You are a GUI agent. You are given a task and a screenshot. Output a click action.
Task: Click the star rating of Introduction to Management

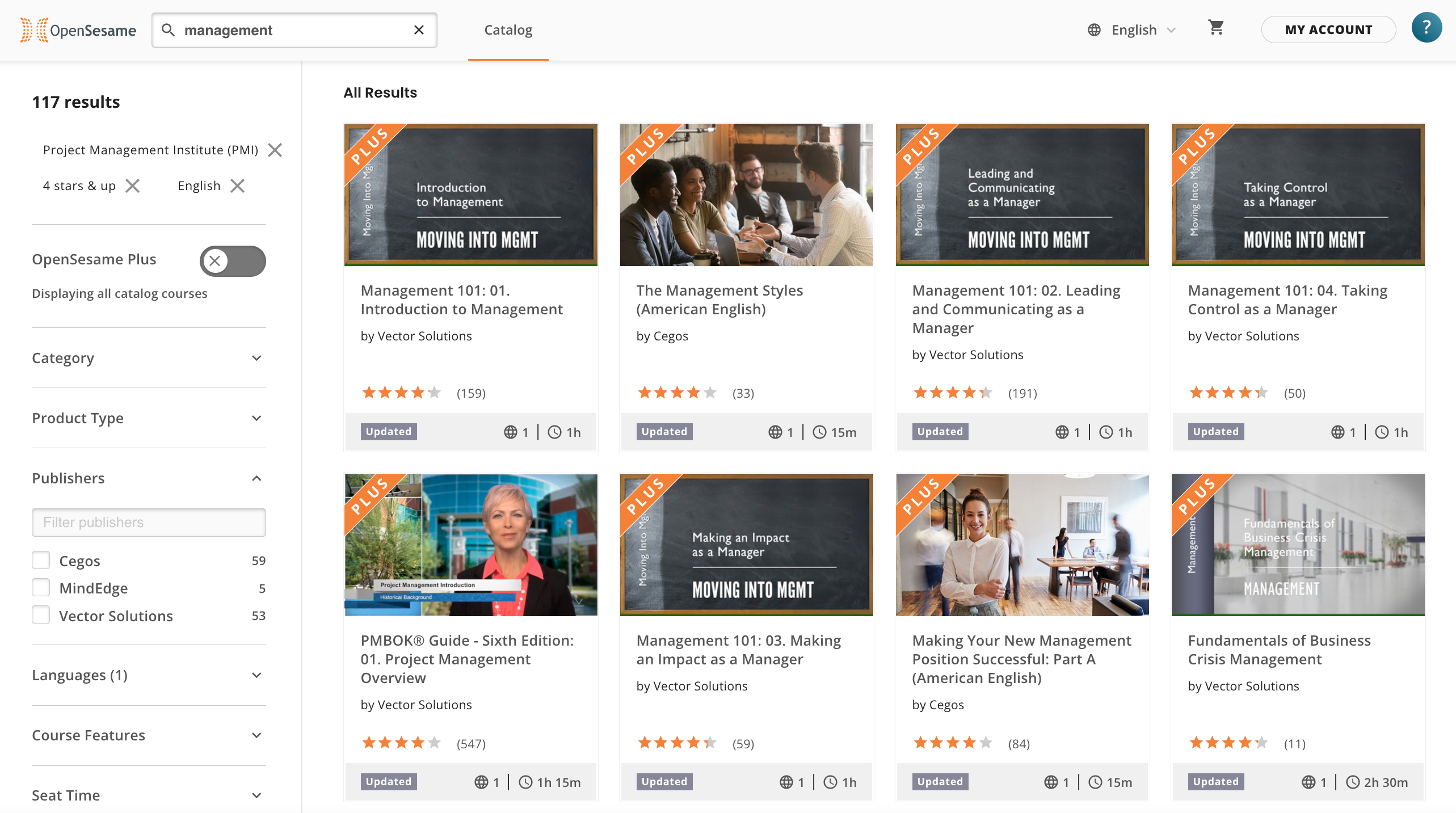point(401,393)
